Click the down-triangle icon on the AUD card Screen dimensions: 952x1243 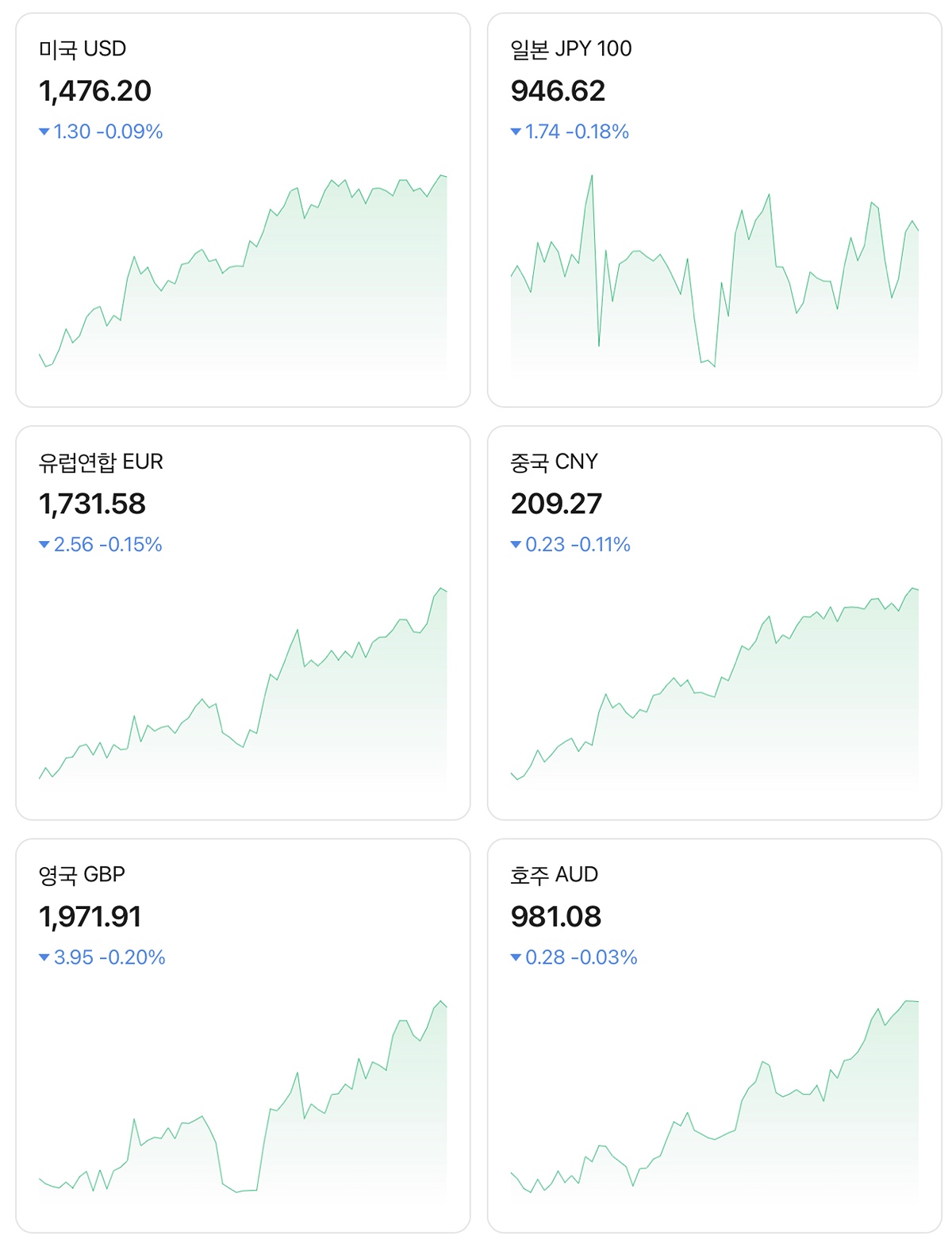516,957
